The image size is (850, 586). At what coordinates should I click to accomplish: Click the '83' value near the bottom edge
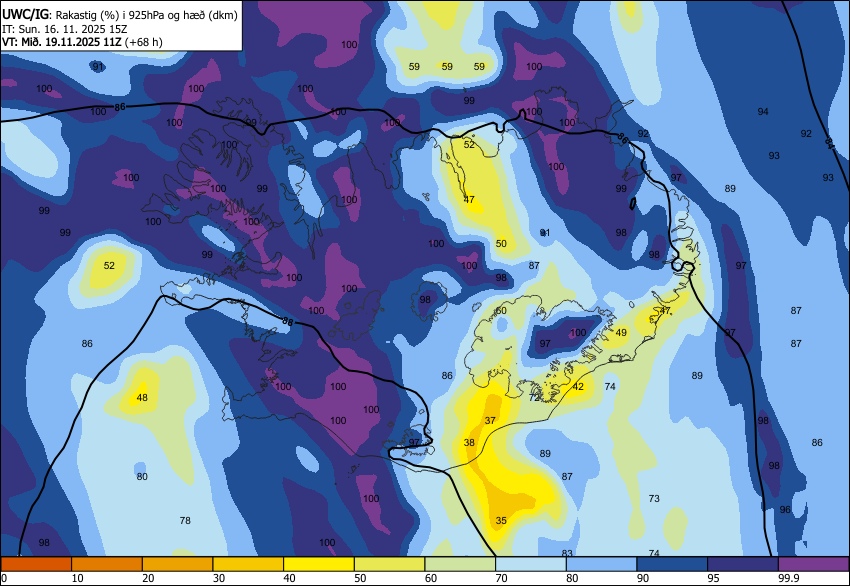click(567, 553)
